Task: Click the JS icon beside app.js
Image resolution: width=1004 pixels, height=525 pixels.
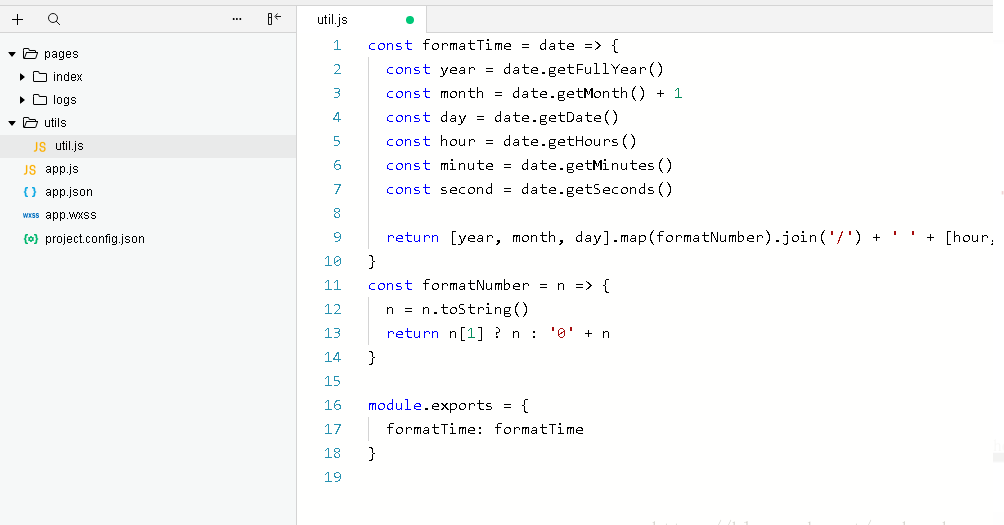Action: click(30, 169)
